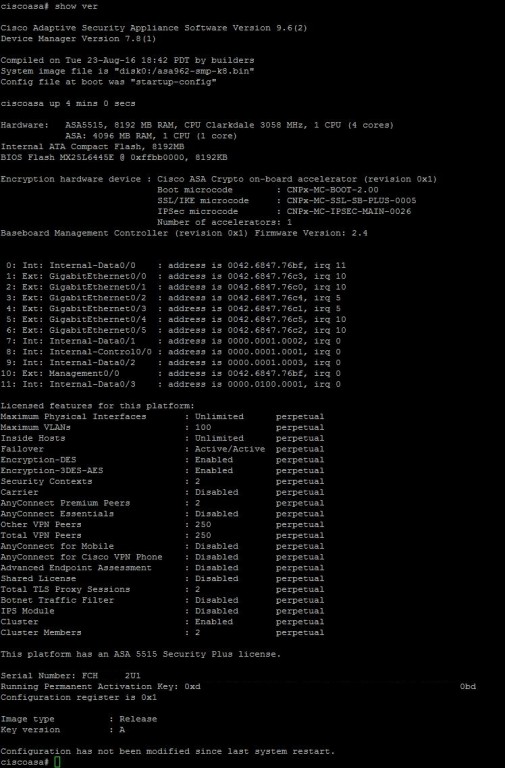Click the ASA5515 hardware description line
This screenshot has height=768, width=505.
[x=197, y=125]
